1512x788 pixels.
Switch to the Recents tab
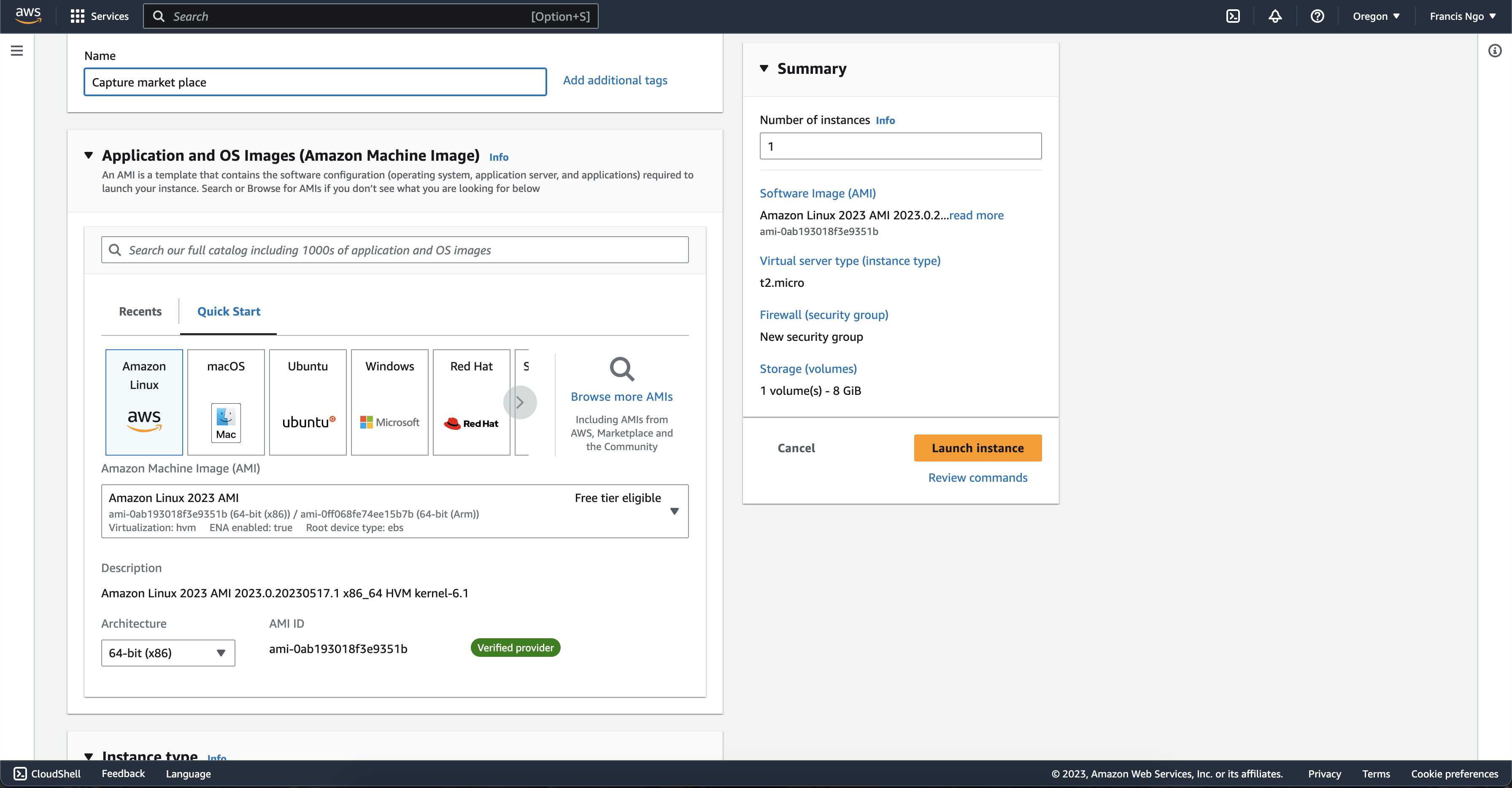pos(140,312)
